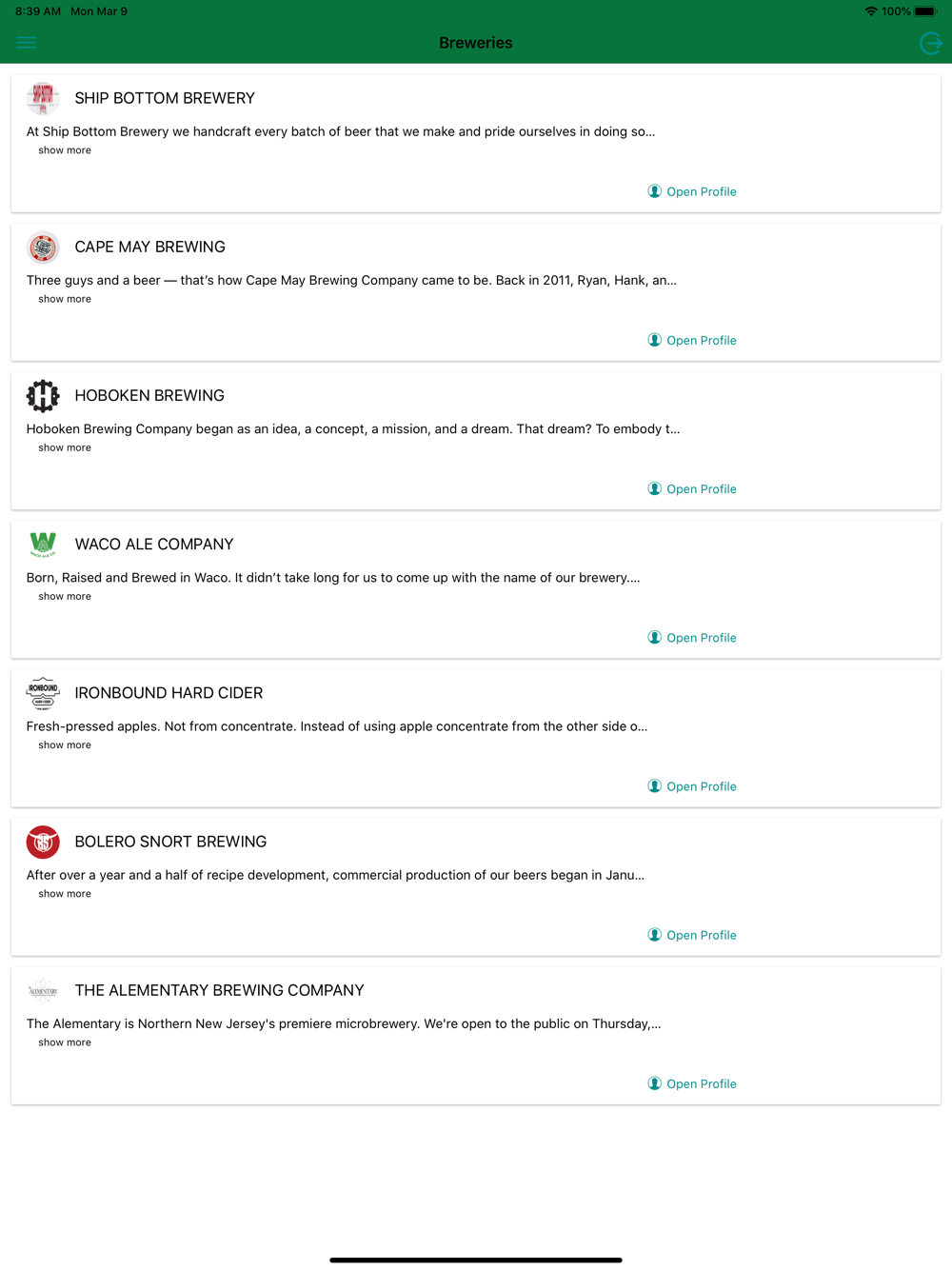Show more of Hoboken Brewing description
This screenshot has height=1270, width=952.
coord(65,447)
